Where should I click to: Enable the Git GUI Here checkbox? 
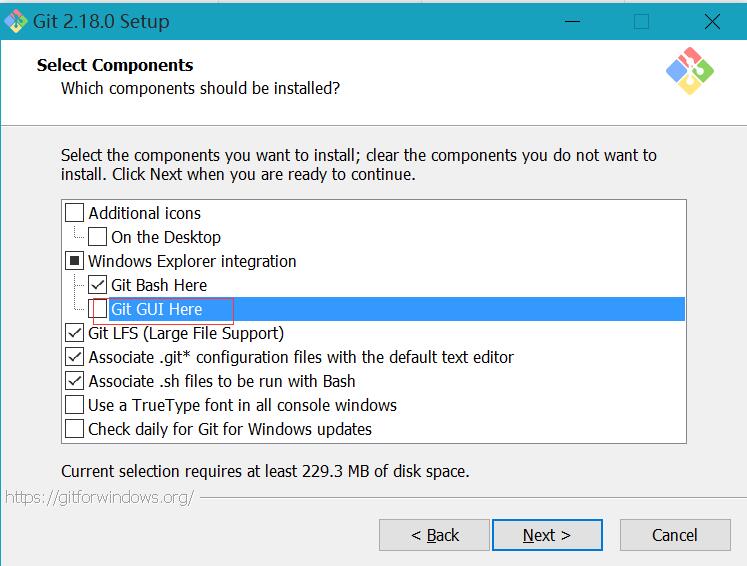98,309
